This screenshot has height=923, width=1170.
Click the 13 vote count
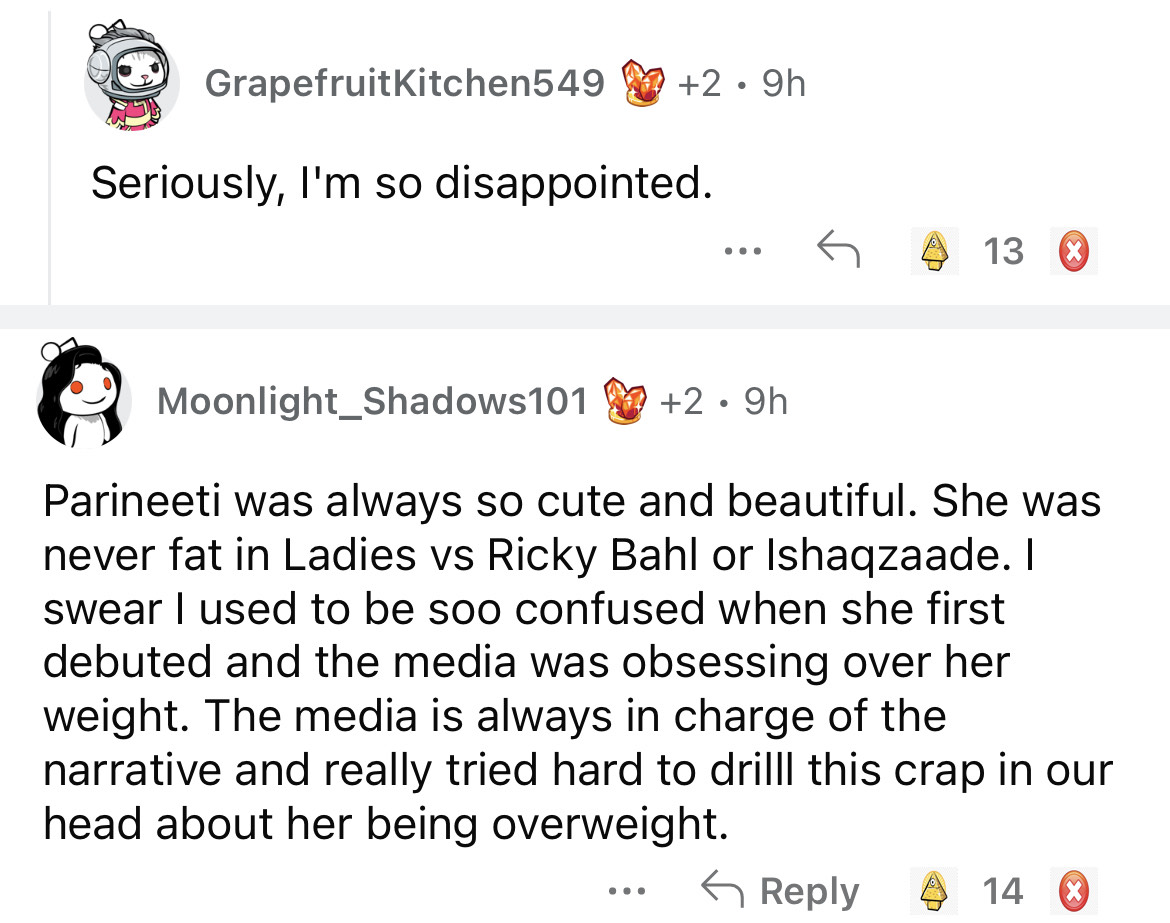click(x=1003, y=251)
